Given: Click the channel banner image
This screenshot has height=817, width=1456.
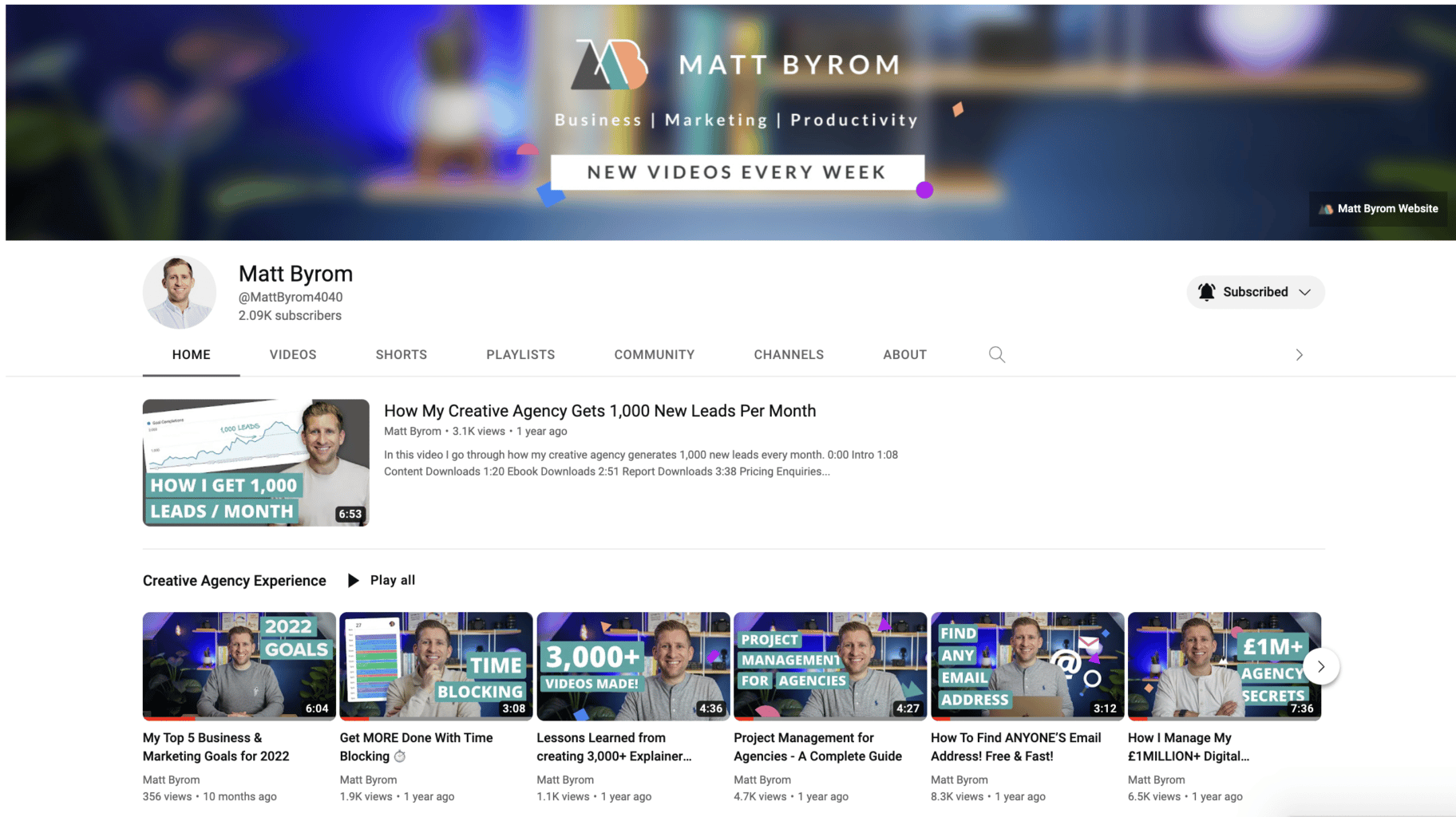Looking at the screenshot, I should coord(730,122).
